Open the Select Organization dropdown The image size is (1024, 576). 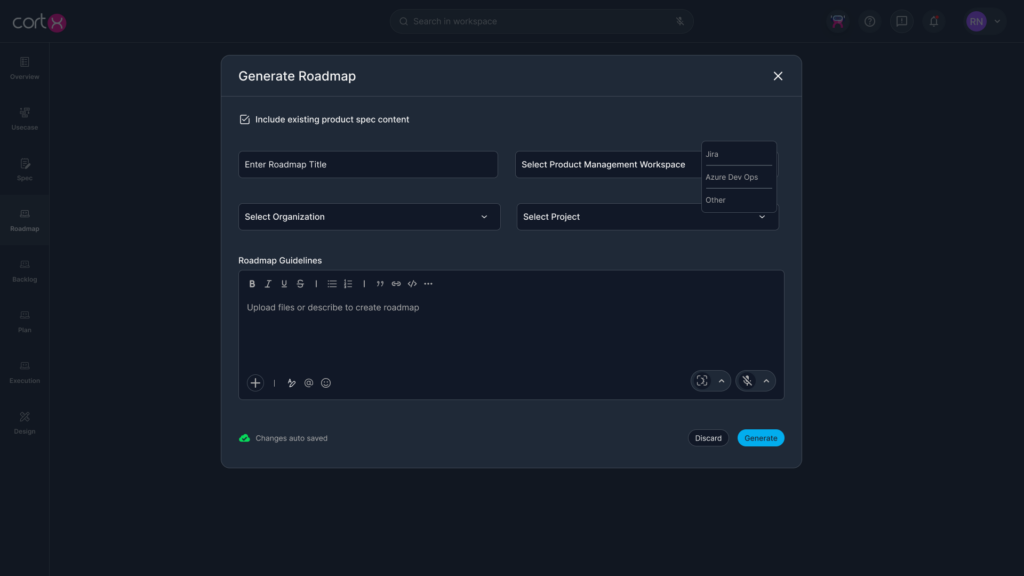coord(368,217)
